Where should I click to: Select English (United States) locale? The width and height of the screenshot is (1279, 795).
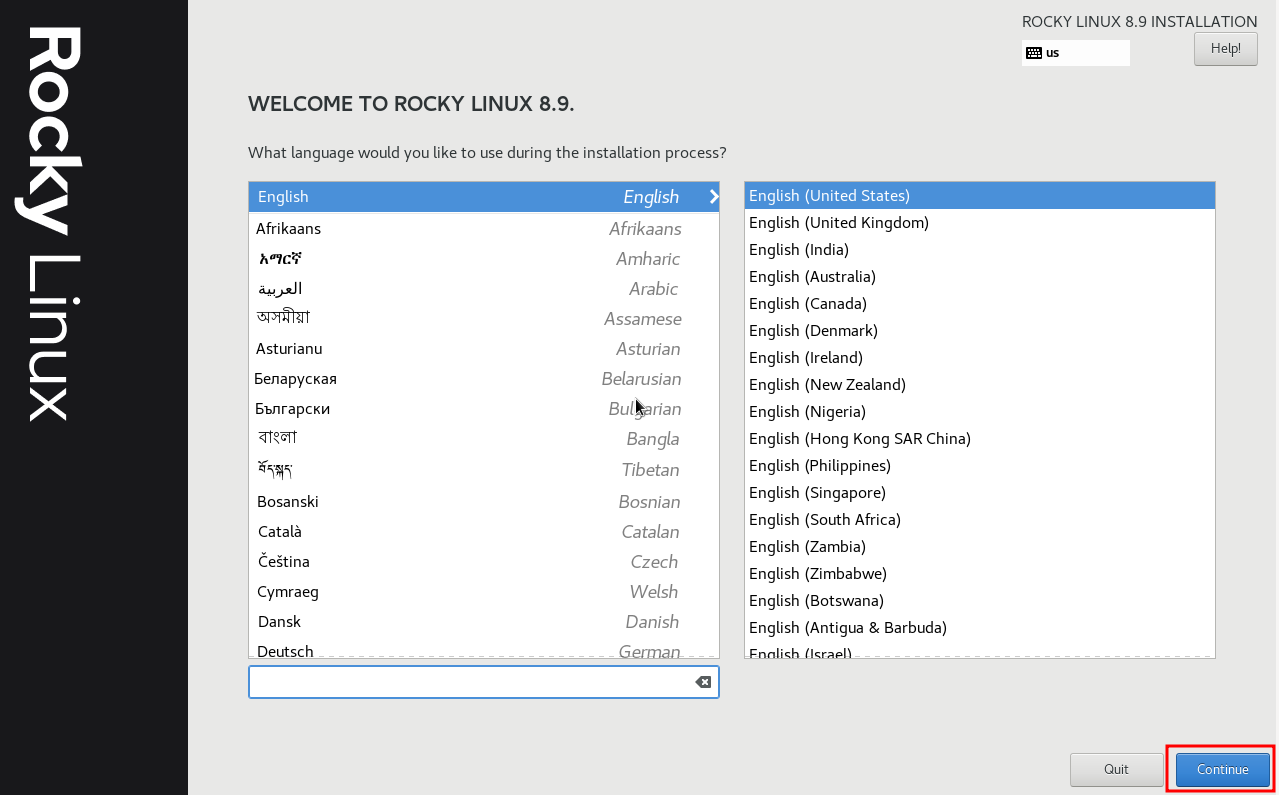coord(980,195)
